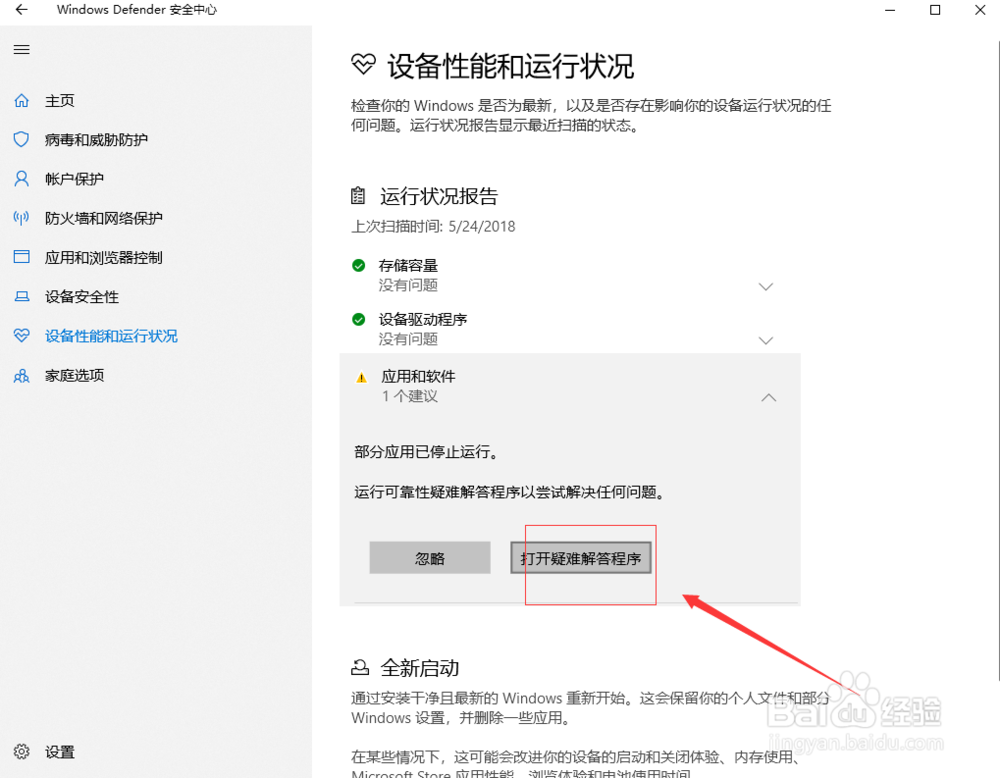Click the 设备性能和运行状况 heart icon
This screenshot has height=778, width=1000.
360,62
